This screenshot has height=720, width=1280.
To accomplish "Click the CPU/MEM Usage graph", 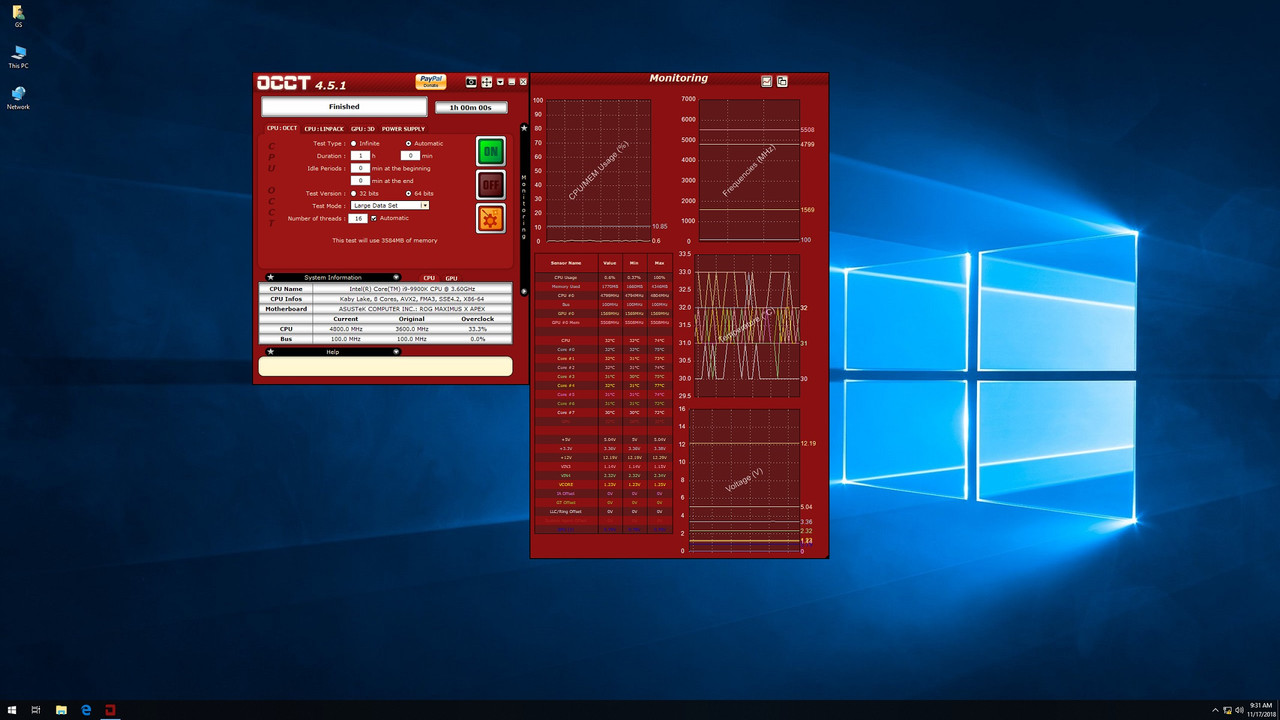I will click(x=598, y=170).
